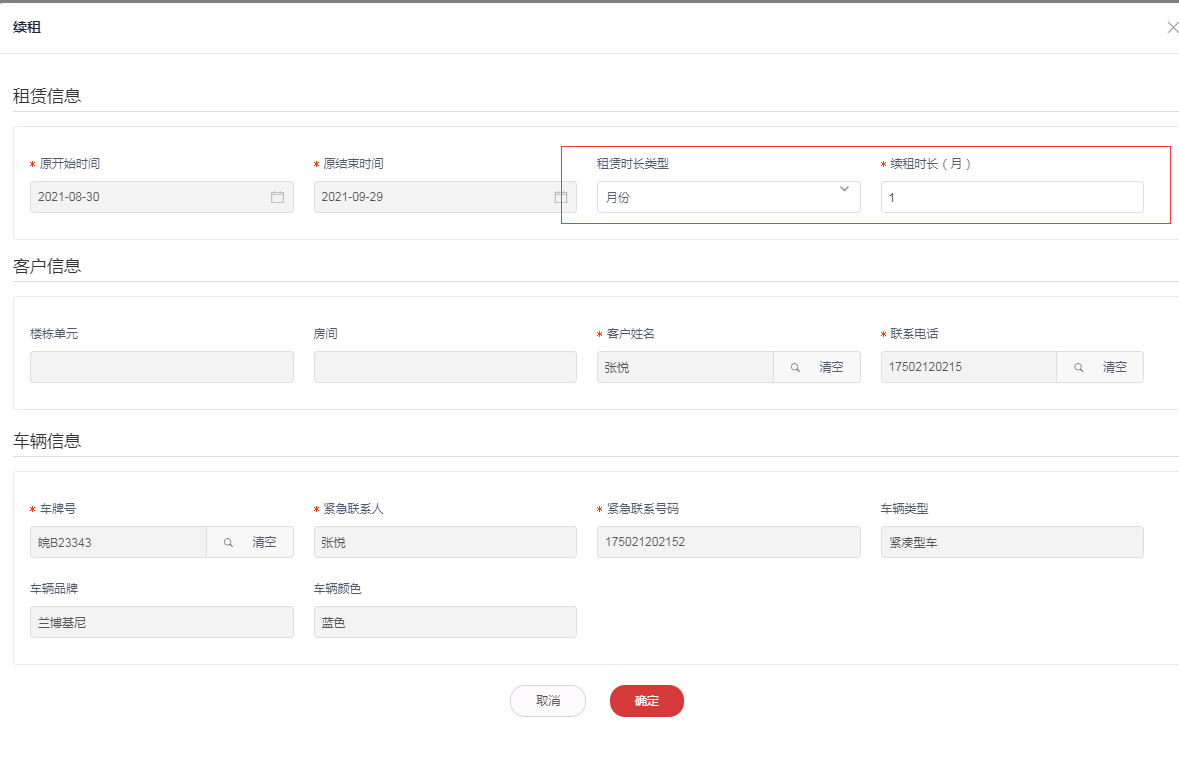This screenshot has height=760, width=1179.
Task: Click the 楼栋单元 input field
Action: 161,367
